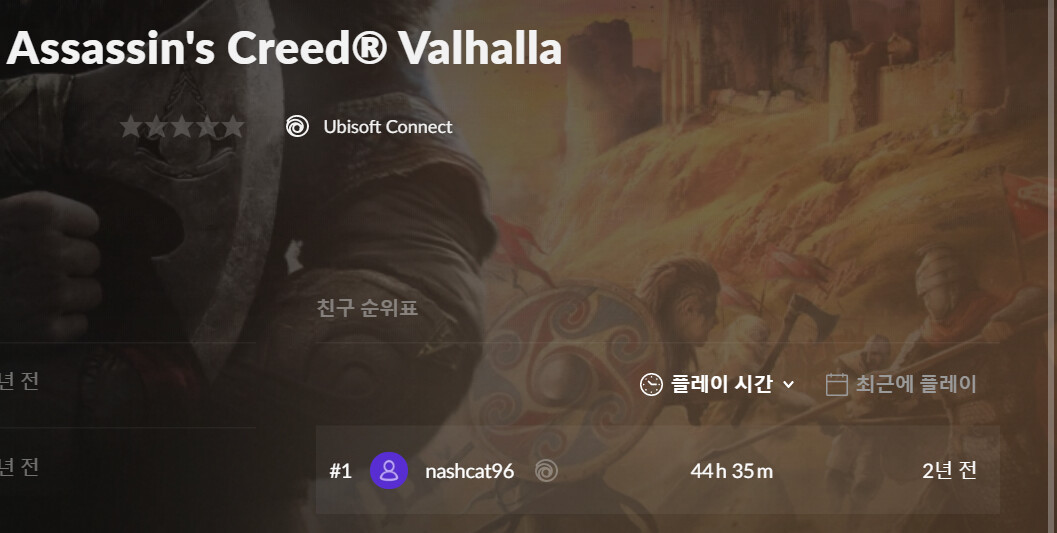The image size is (1057, 533).
Task: Rate the game one star
Action: [x=131, y=127]
